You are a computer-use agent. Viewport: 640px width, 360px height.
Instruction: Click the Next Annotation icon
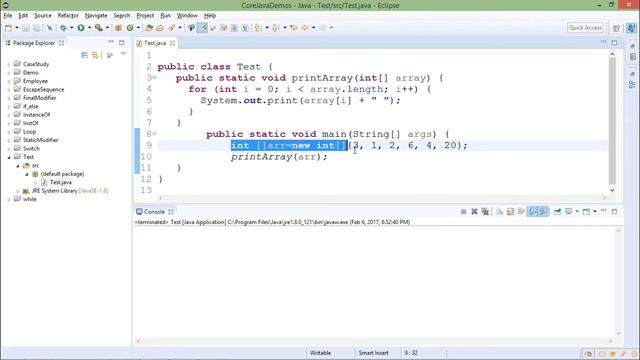tap(258, 28)
